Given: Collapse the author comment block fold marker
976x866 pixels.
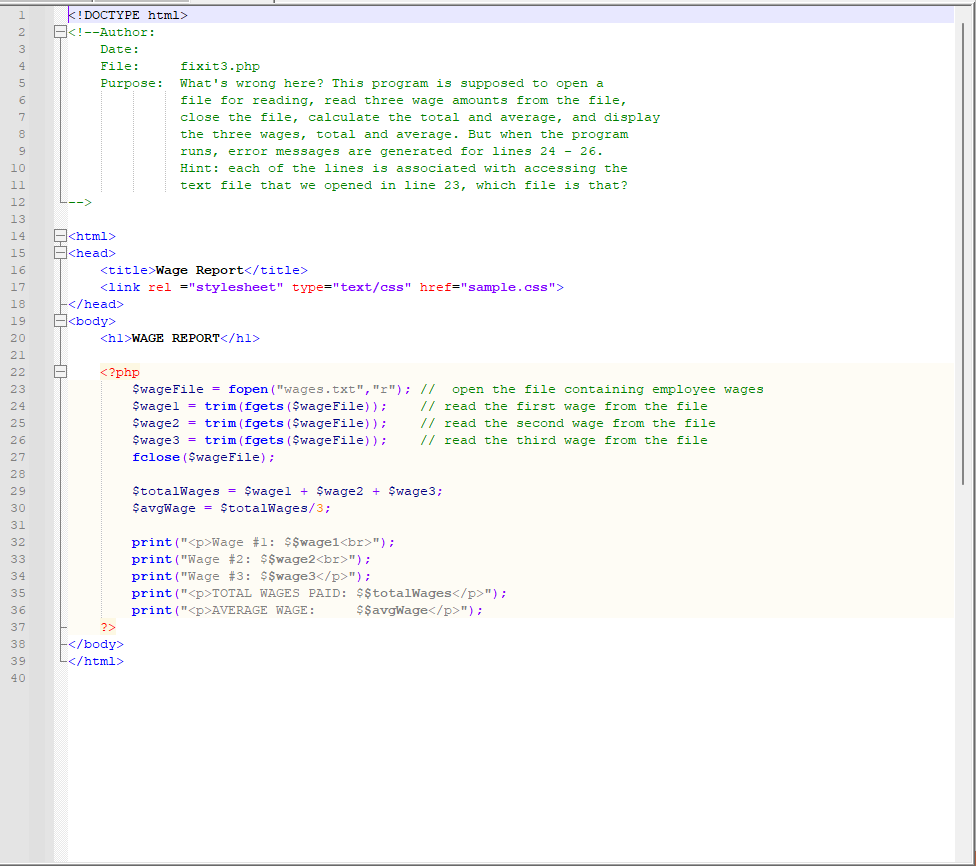Looking at the screenshot, I should coord(60,32).
